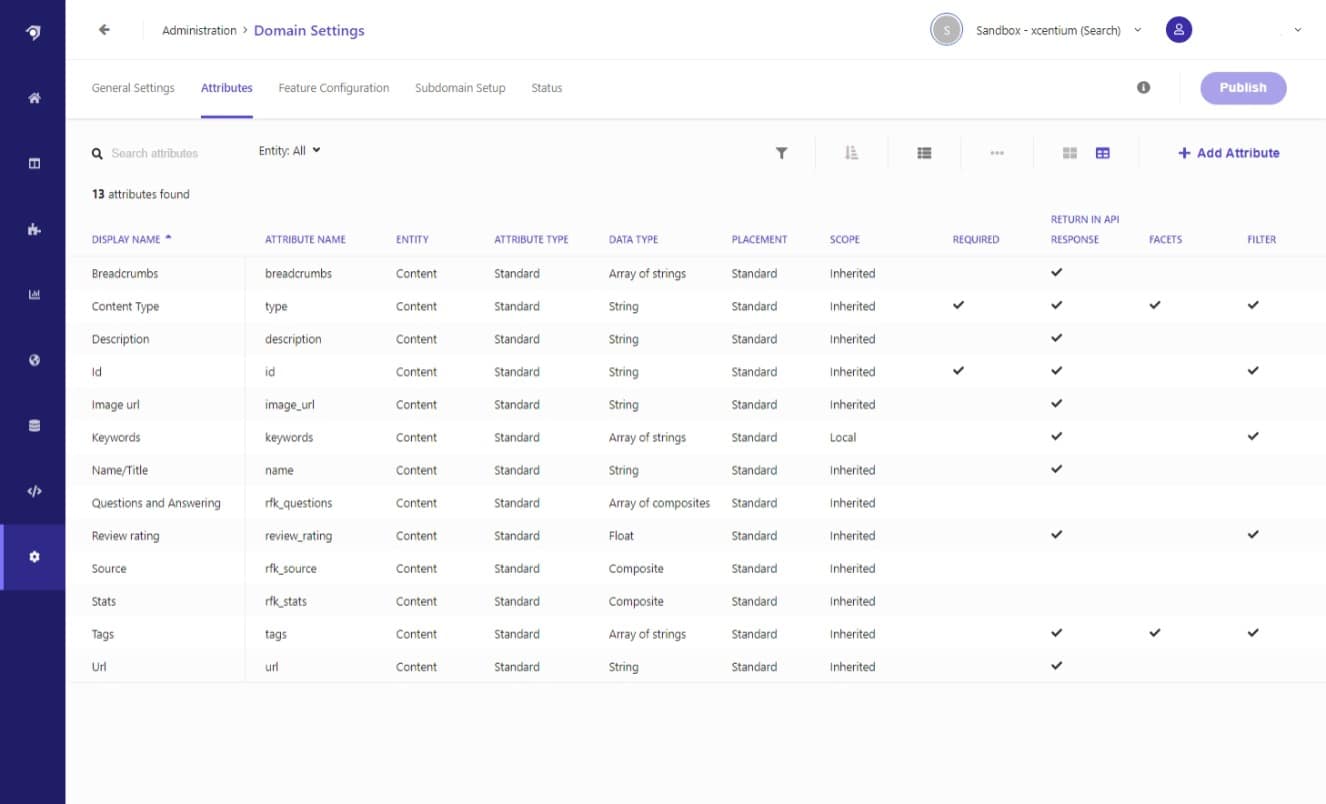Screen dimensions: 1326x804
Task: Click the 'Array of composites' data type cell
Action: point(659,503)
